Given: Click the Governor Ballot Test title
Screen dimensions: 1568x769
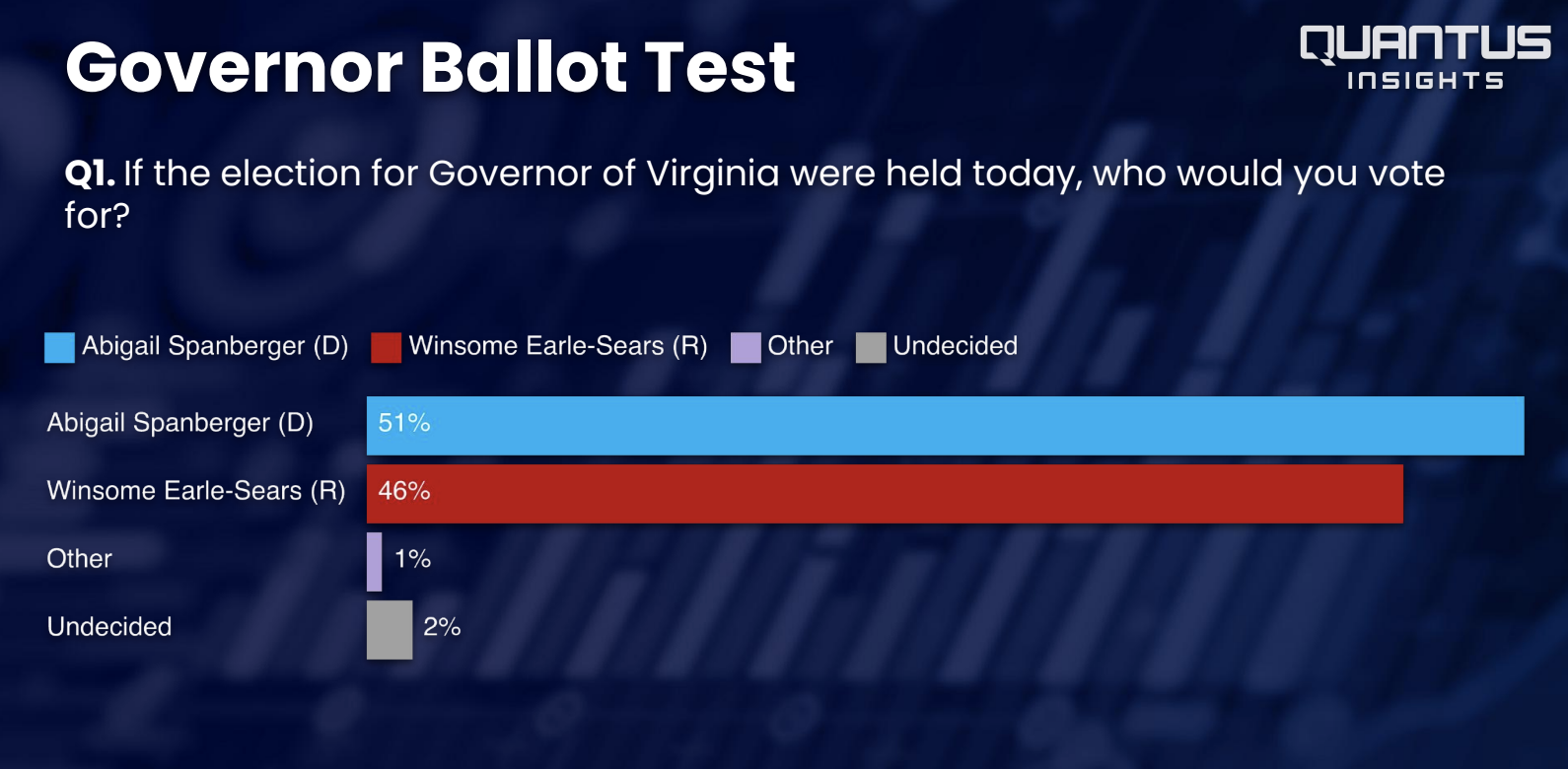Looking at the screenshot, I should pos(430,67).
